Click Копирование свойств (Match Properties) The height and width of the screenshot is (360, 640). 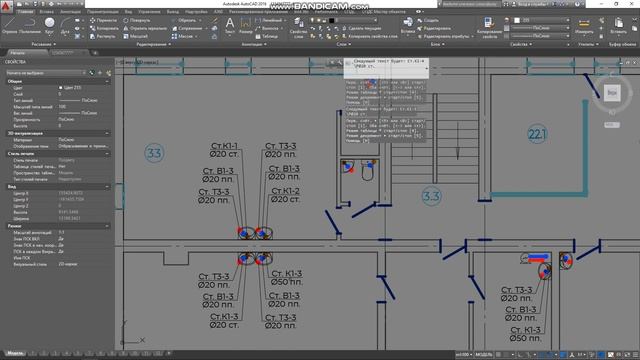click(489, 27)
